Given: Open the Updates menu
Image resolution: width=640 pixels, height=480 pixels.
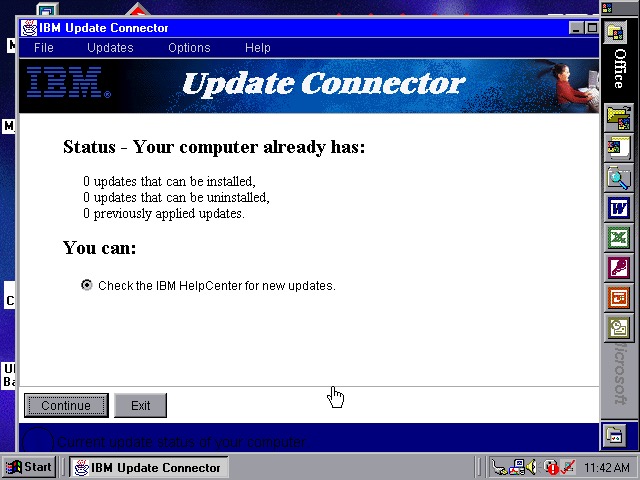Looking at the screenshot, I should (x=110, y=48).
